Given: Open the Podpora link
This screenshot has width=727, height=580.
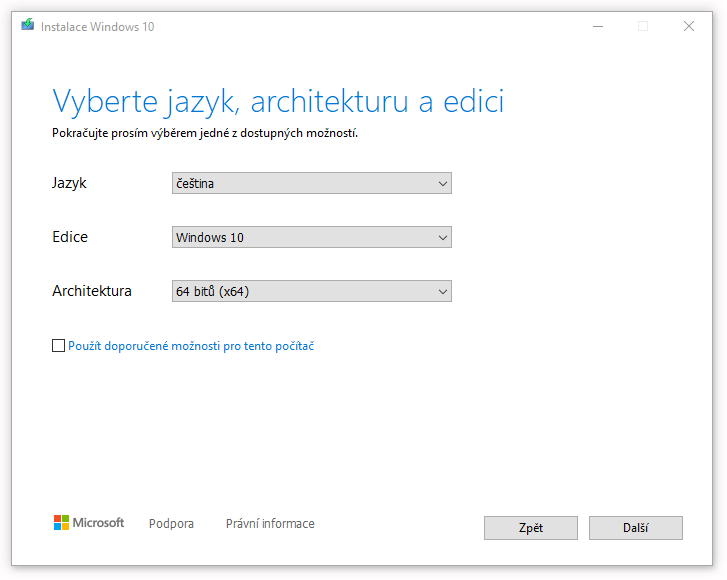Looking at the screenshot, I should [x=171, y=523].
